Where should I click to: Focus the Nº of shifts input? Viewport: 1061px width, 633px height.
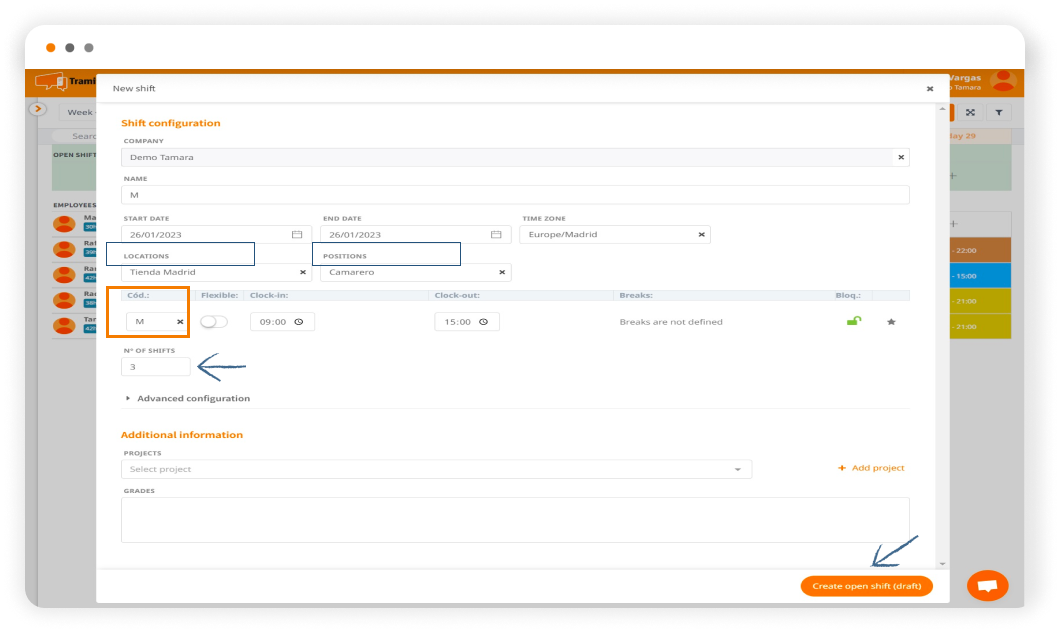click(155, 367)
